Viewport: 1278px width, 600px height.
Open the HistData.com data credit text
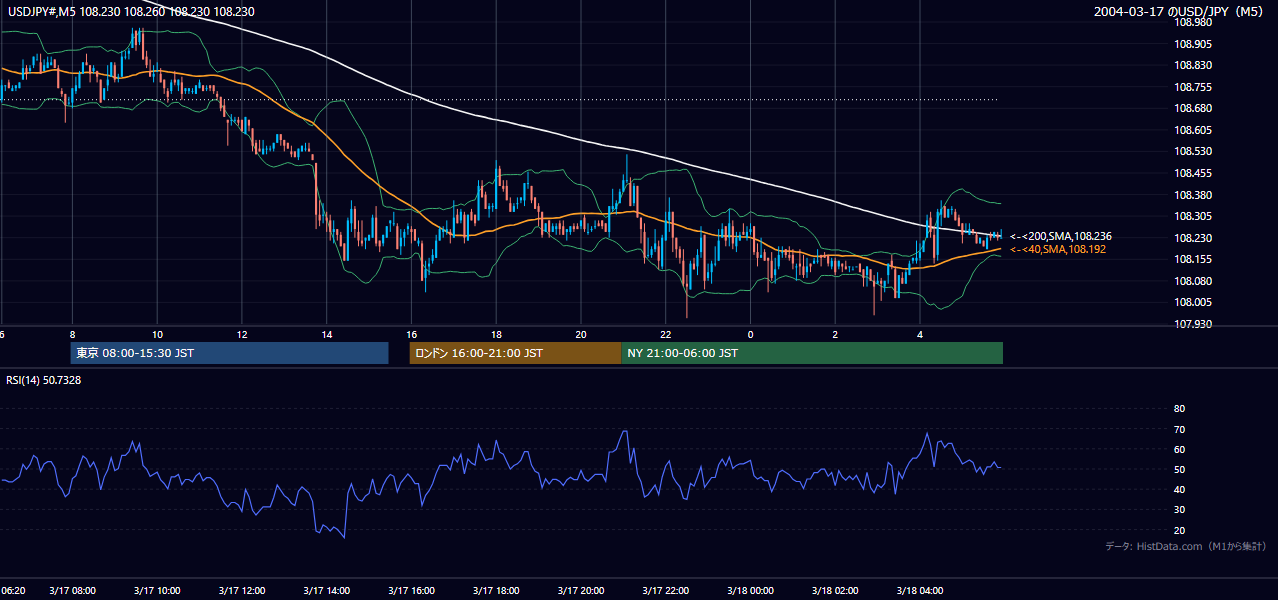pos(1186,546)
